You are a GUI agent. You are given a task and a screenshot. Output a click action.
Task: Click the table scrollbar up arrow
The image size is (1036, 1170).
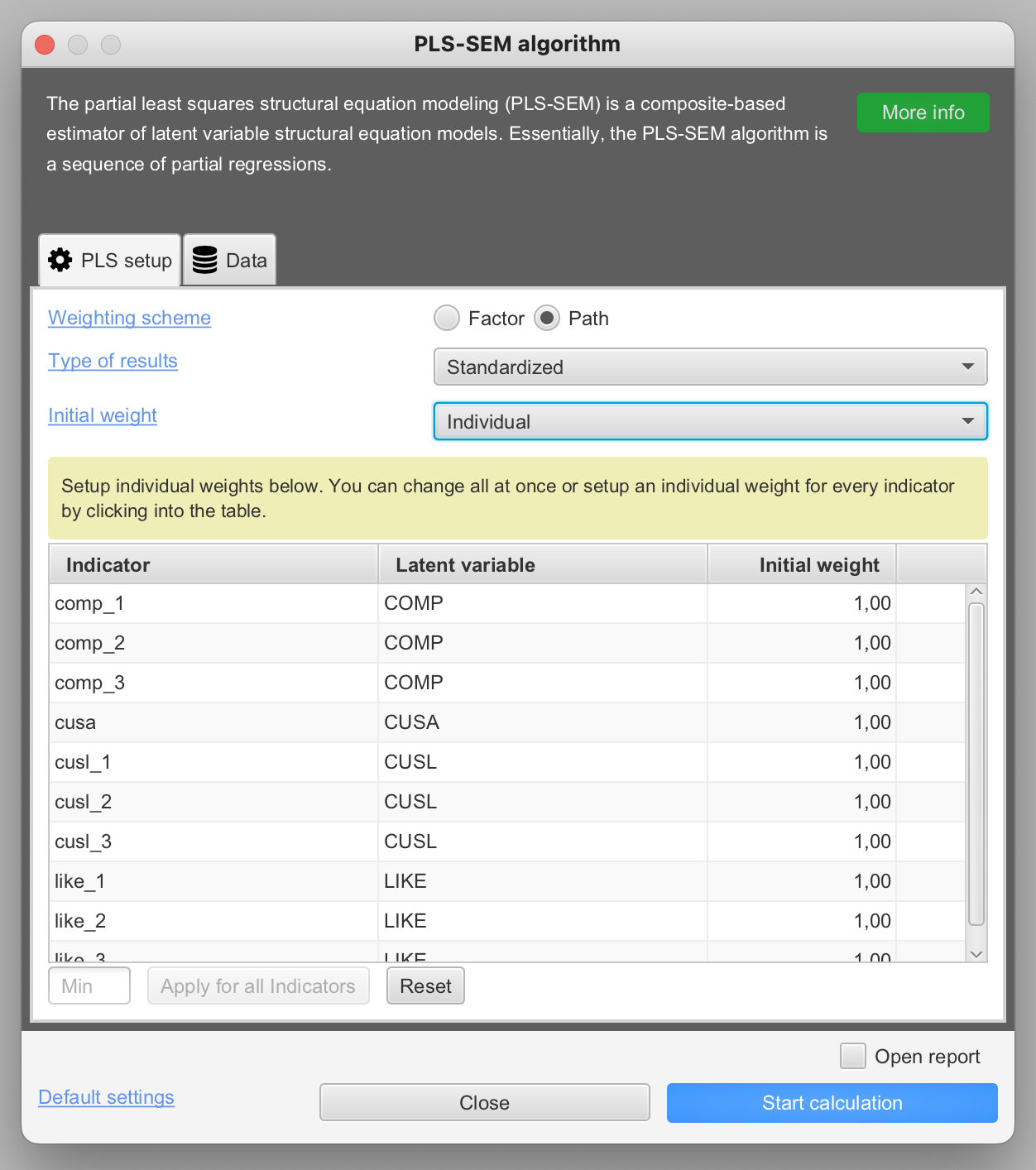976,592
